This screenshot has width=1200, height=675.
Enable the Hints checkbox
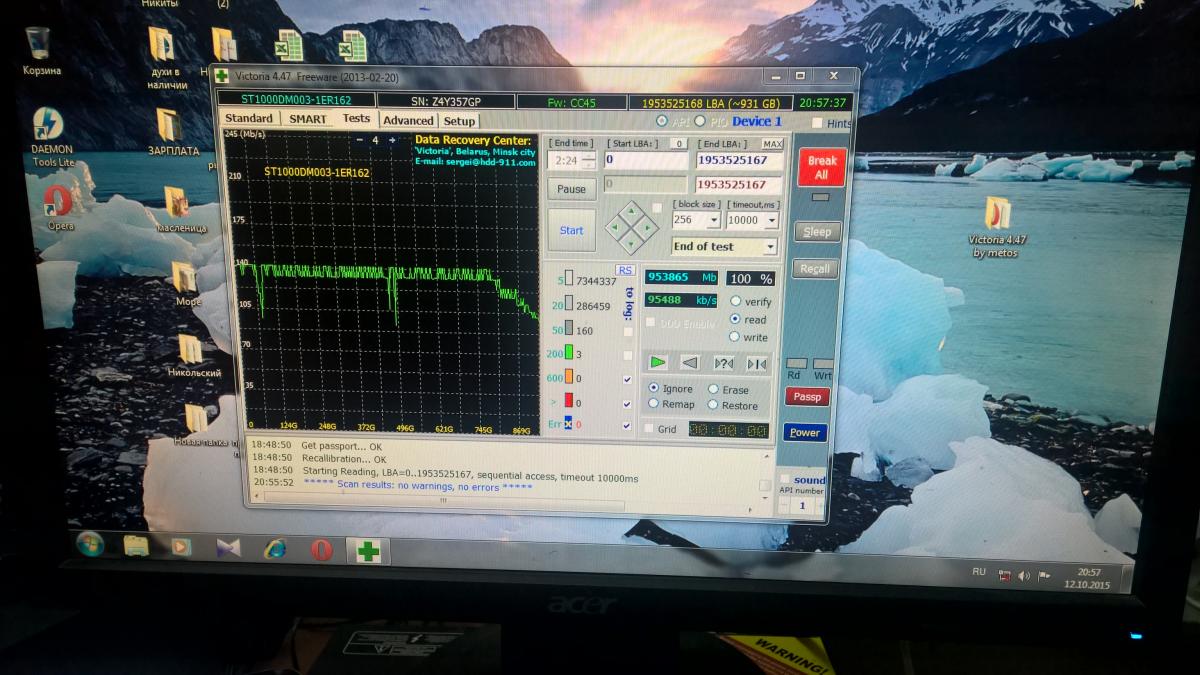pyautogui.click(x=818, y=124)
